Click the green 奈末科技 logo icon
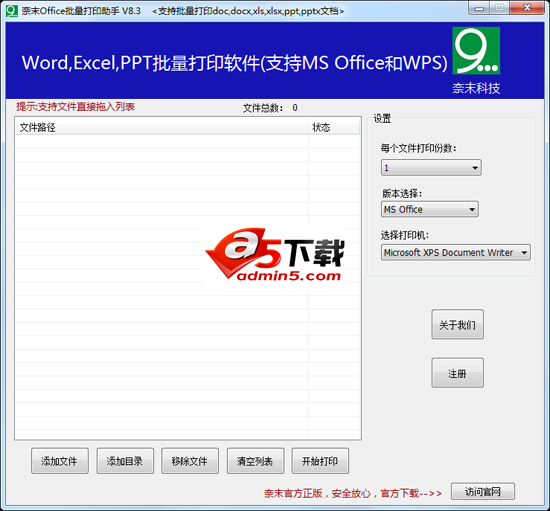This screenshot has height=511, width=550. tap(476, 51)
